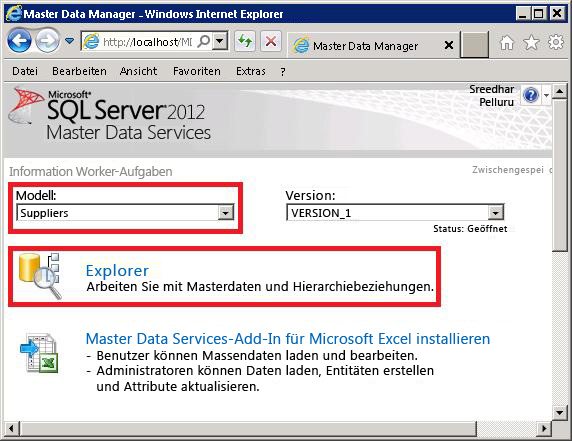Viewport: 572px width, 441px height.
Task: Open the Bearbeiten menu
Action: pos(79,71)
